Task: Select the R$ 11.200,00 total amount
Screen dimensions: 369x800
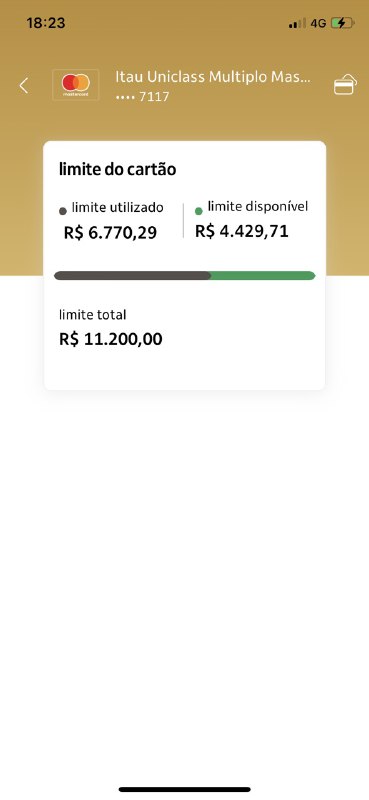Action: [x=111, y=339]
